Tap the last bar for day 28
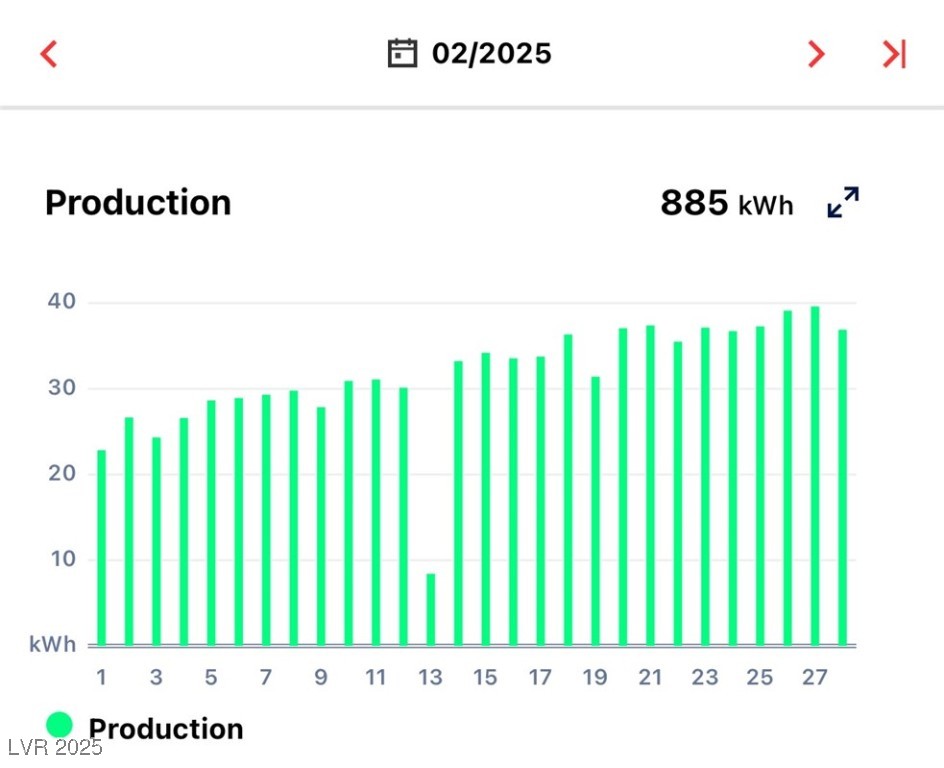Screen dimensions: 944x768 click(842, 487)
